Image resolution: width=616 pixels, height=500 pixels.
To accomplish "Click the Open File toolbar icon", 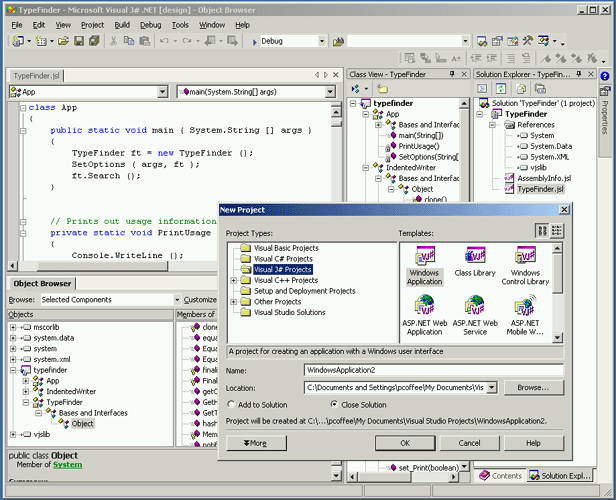I will click(x=64, y=41).
